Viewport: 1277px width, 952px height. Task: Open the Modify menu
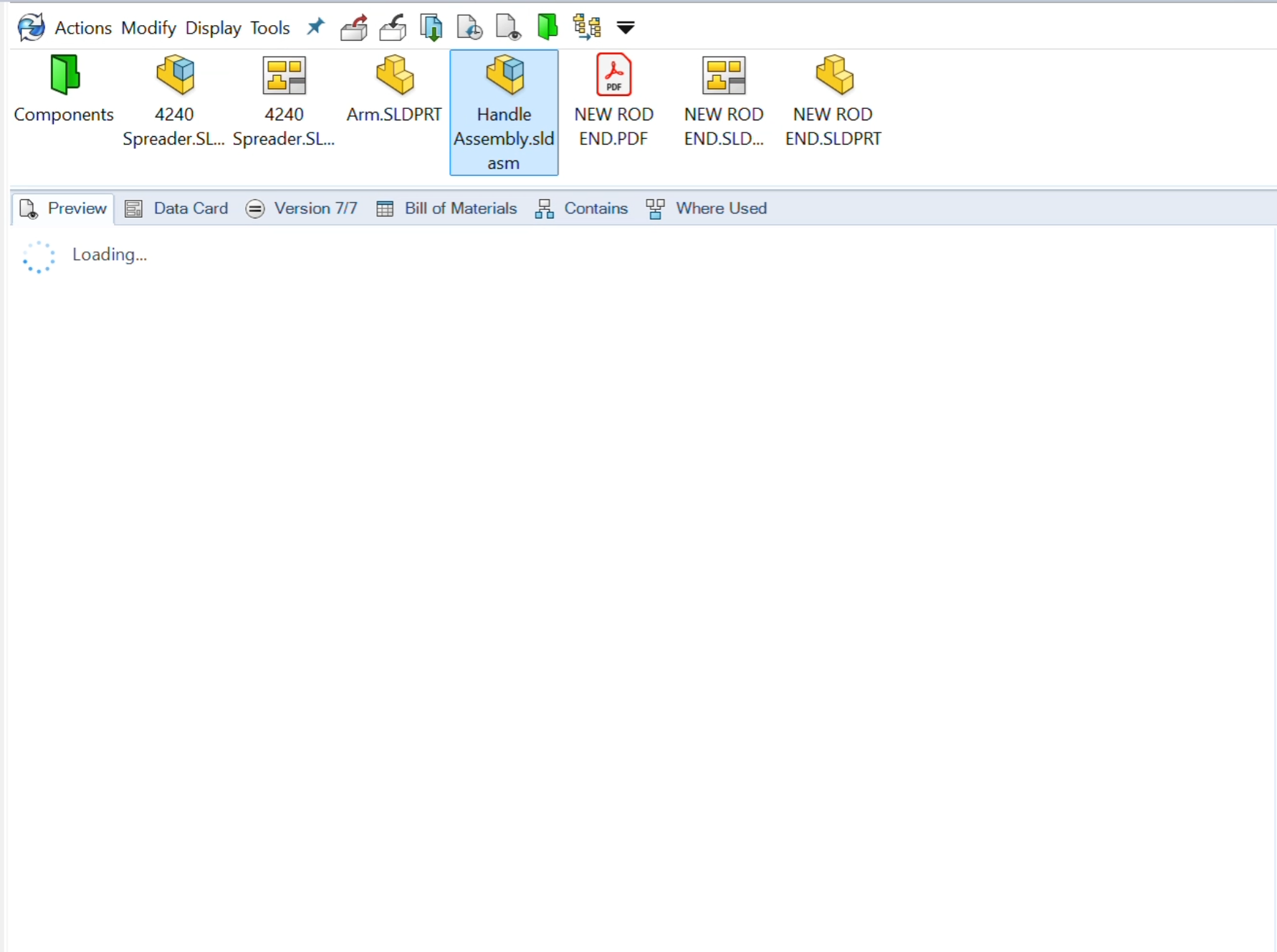click(148, 28)
